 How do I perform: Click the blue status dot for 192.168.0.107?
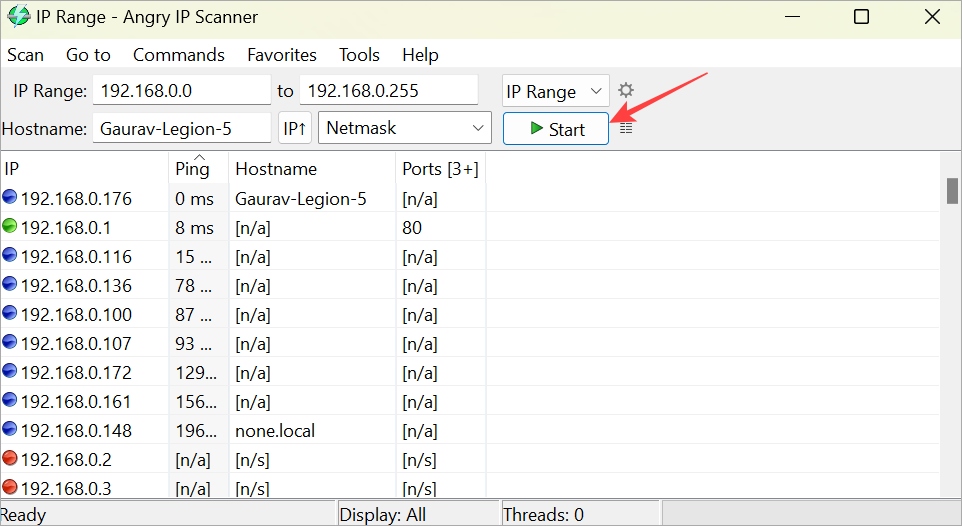click(x=10, y=341)
